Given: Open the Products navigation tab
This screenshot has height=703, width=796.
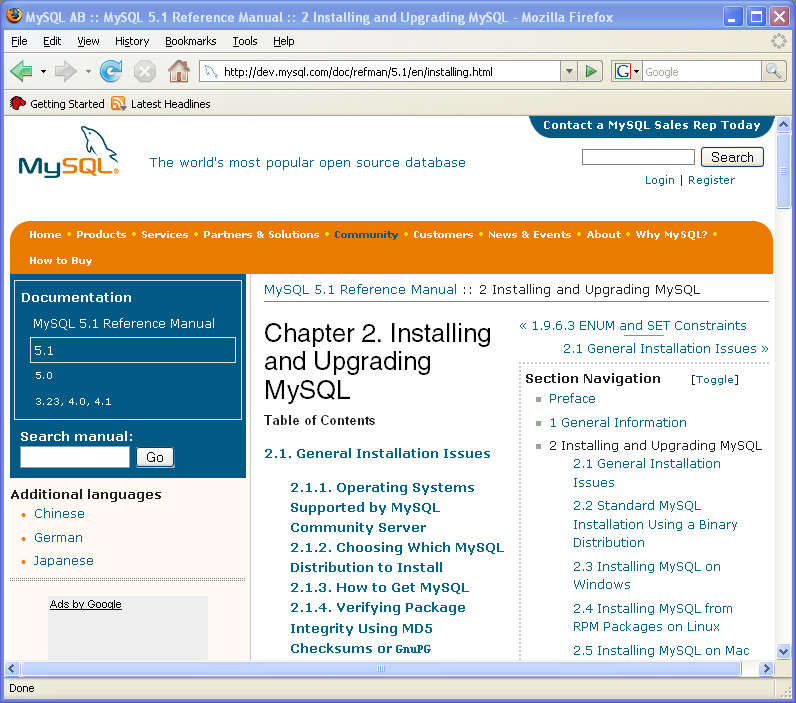Looking at the screenshot, I should pos(101,235).
